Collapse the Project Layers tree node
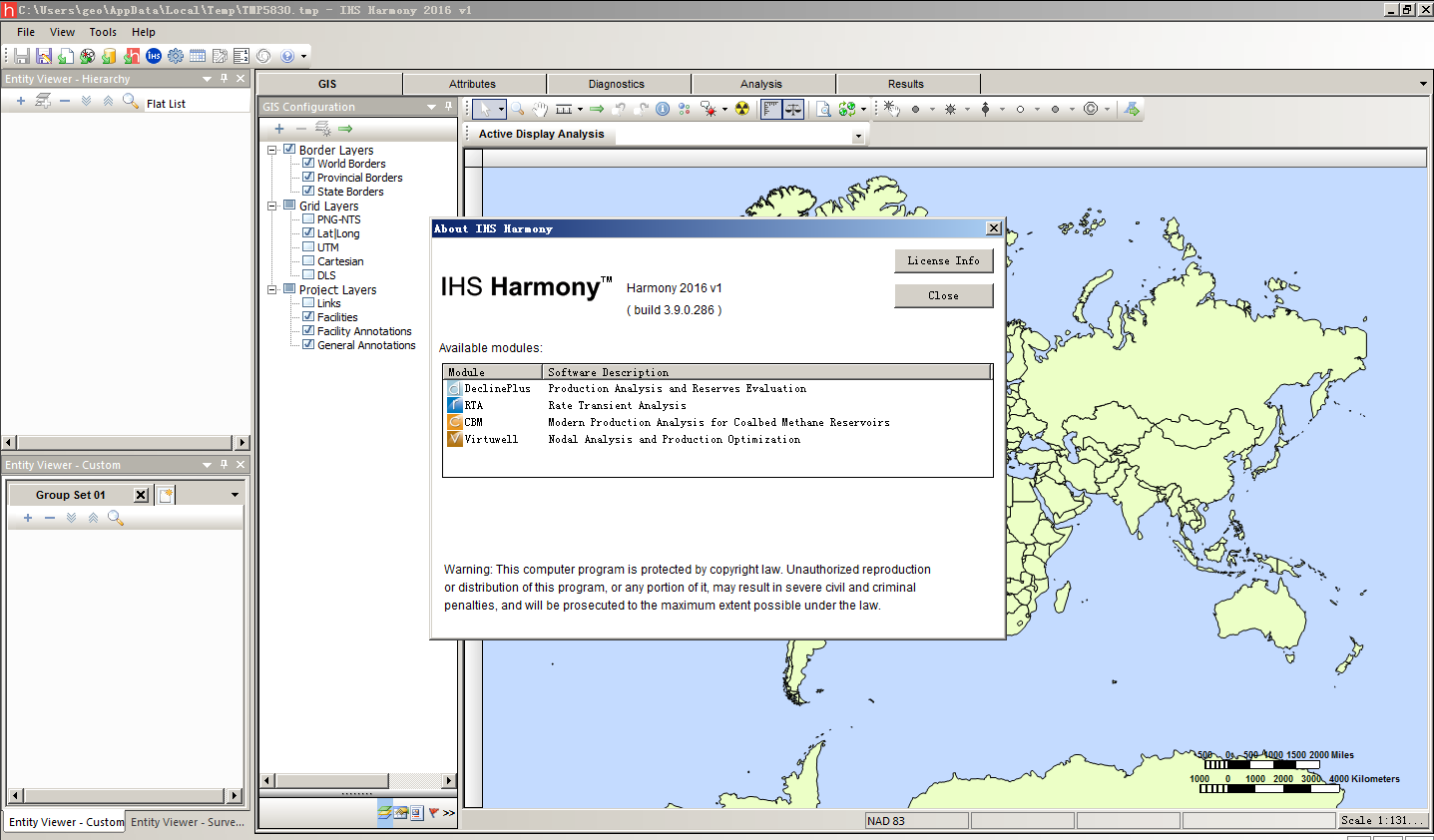 click(271, 289)
